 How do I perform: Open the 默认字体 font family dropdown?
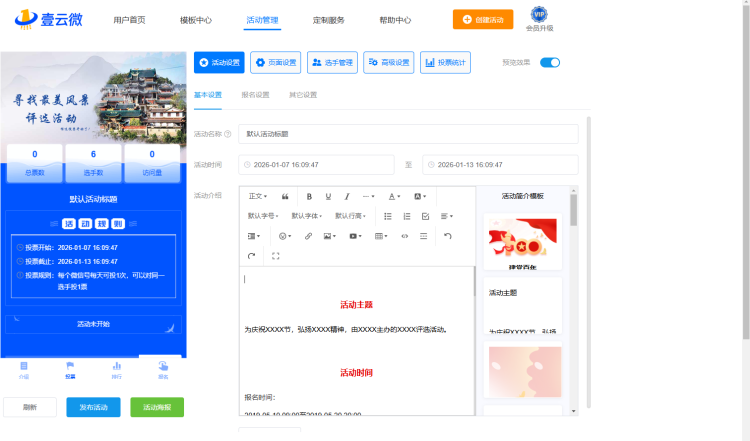[x=308, y=216]
